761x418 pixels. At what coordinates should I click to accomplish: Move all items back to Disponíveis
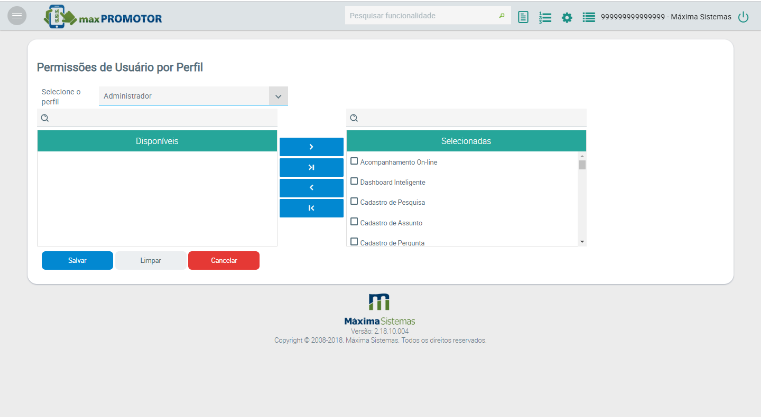pos(312,208)
